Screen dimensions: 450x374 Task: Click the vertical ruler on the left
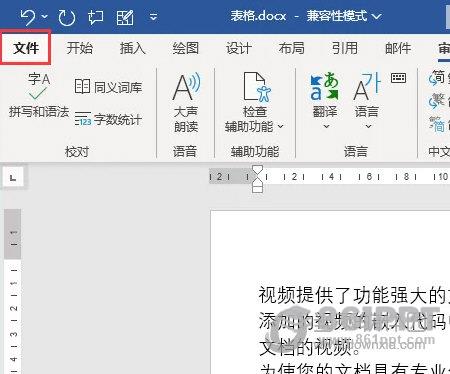pos(13,292)
